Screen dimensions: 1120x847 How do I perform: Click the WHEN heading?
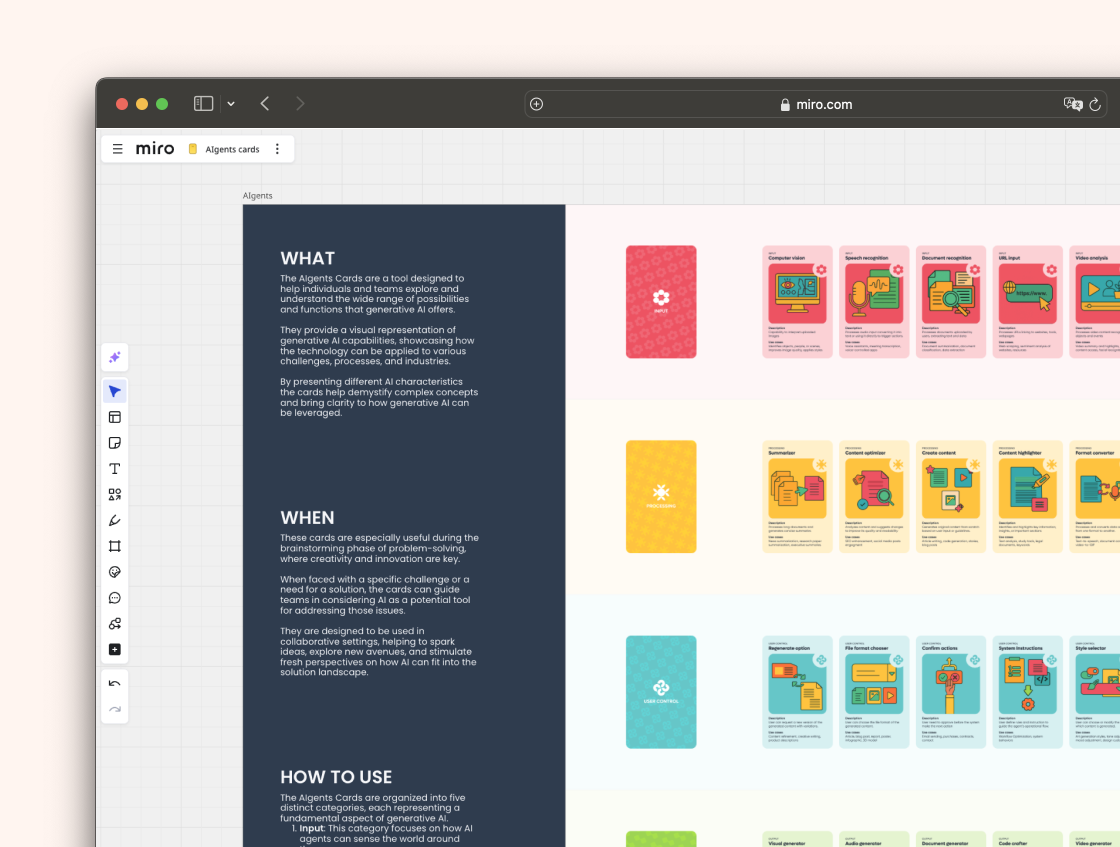[307, 518]
